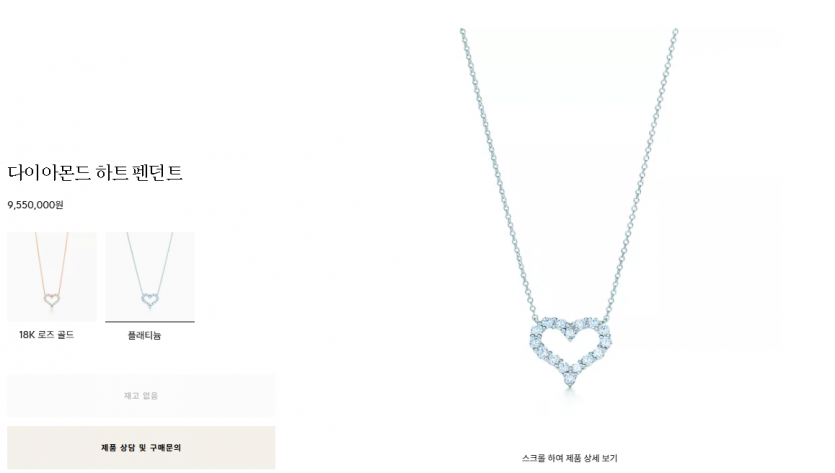Viewport: 835px width, 473px height.
Task: Click the platinum chain in thumbnail
Action: click(135, 261)
